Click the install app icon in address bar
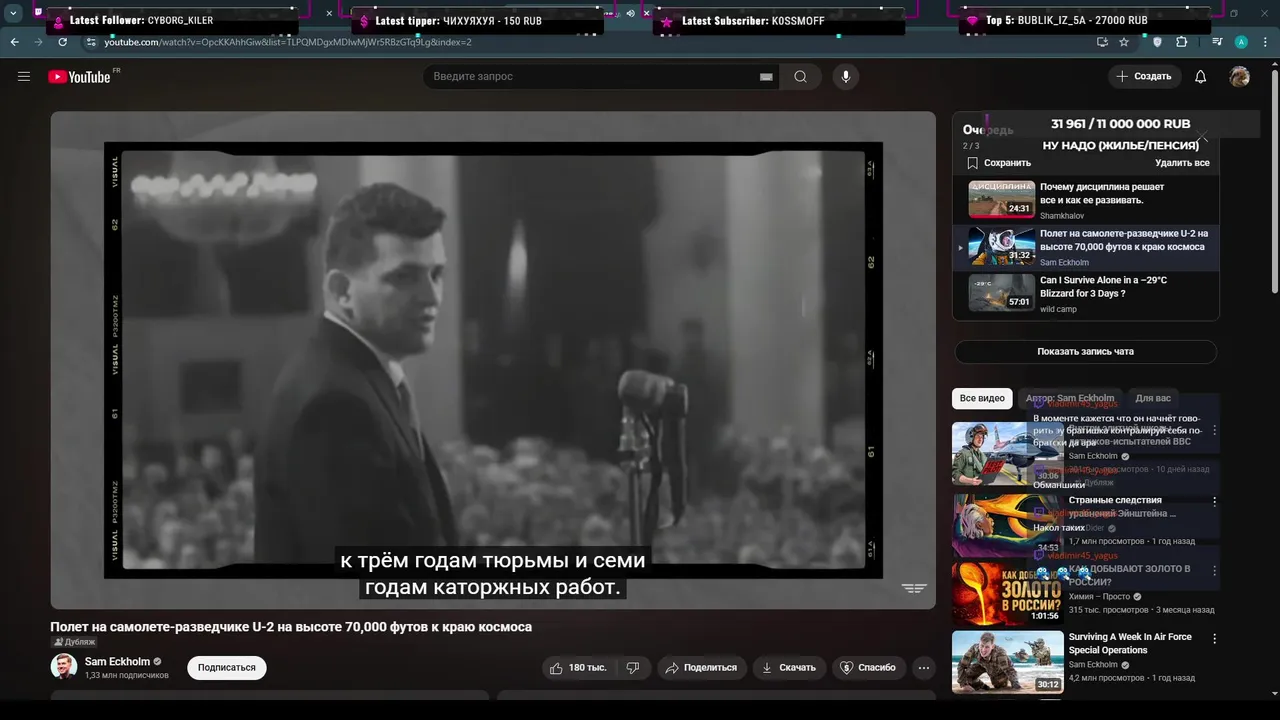The height and width of the screenshot is (720, 1280). click(x=1102, y=42)
